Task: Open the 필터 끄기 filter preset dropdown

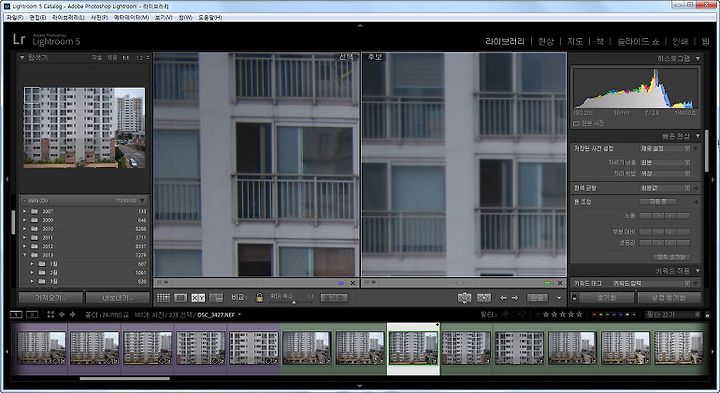Action: pyautogui.click(x=673, y=314)
